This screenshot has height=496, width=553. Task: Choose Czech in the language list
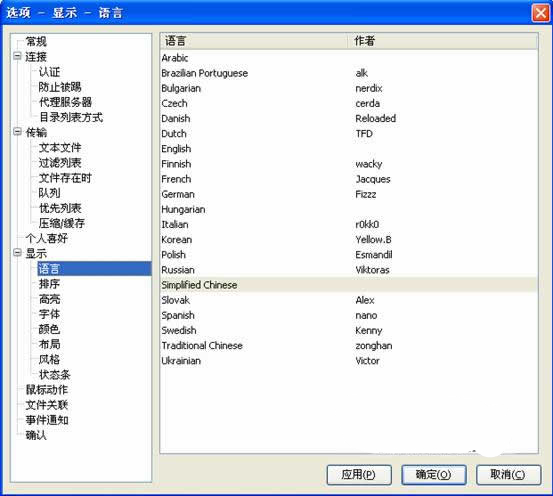click(x=174, y=103)
